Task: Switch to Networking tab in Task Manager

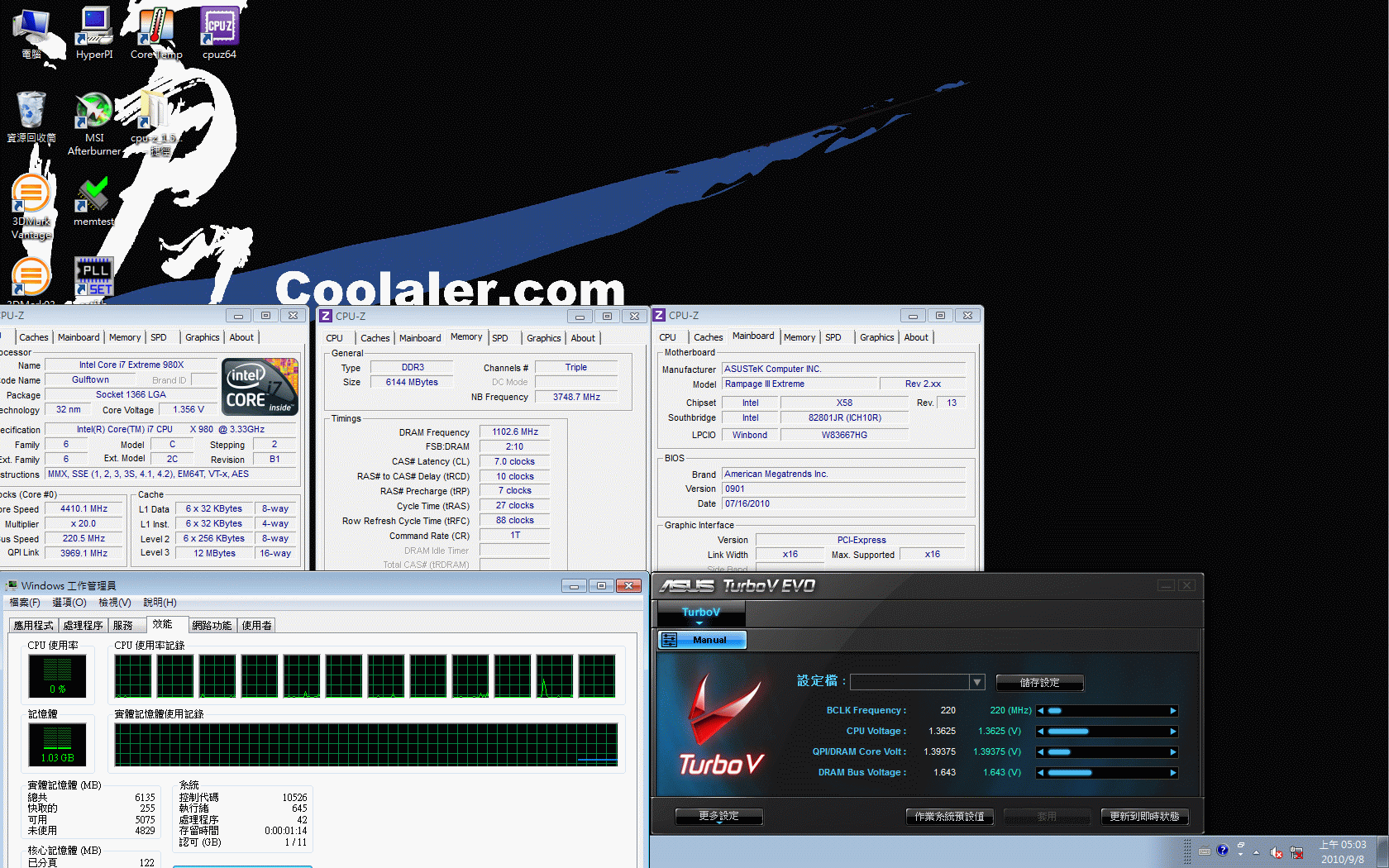Action: [x=212, y=626]
